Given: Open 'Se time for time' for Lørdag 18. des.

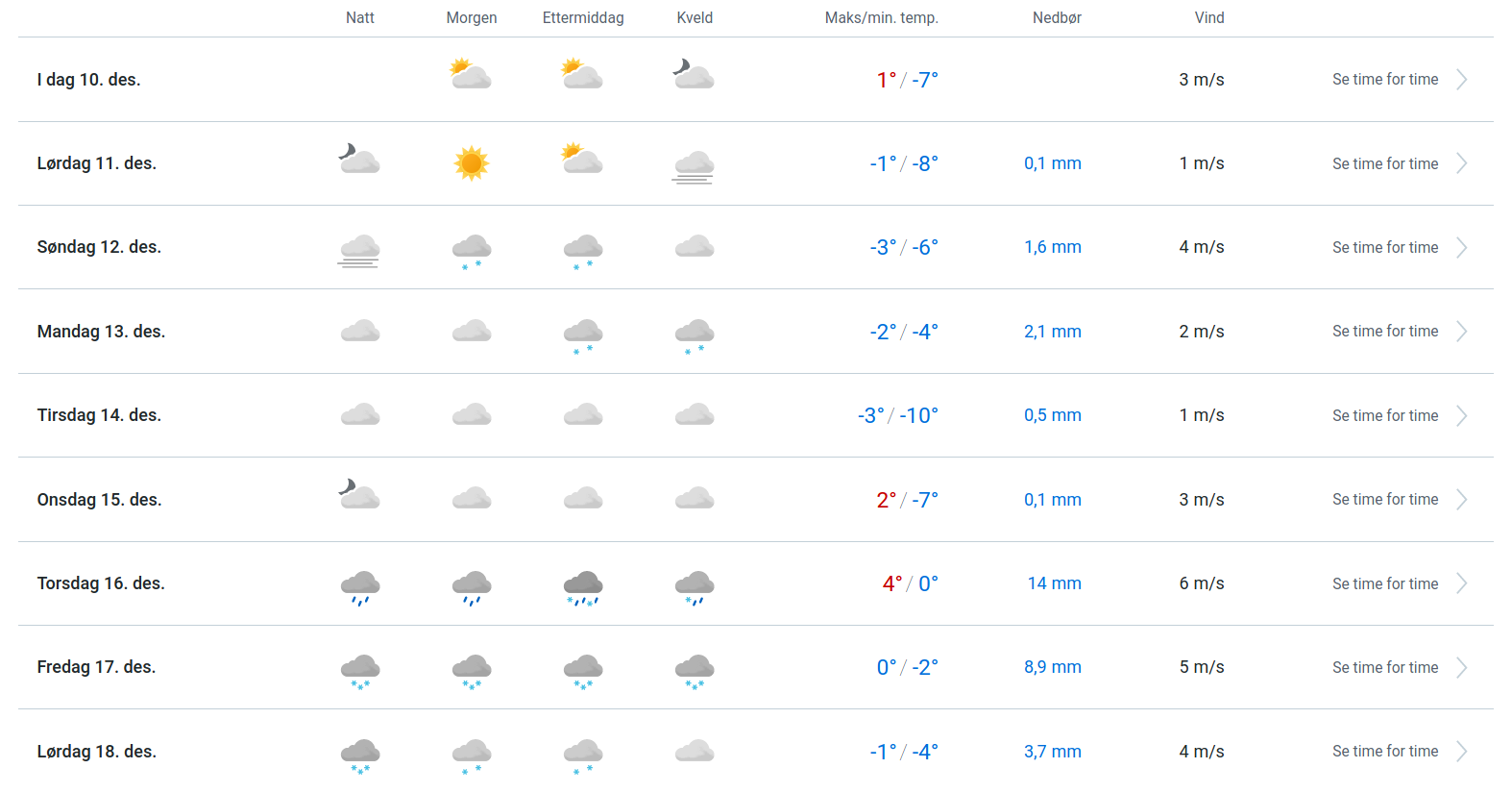Looking at the screenshot, I should coord(1385,752).
